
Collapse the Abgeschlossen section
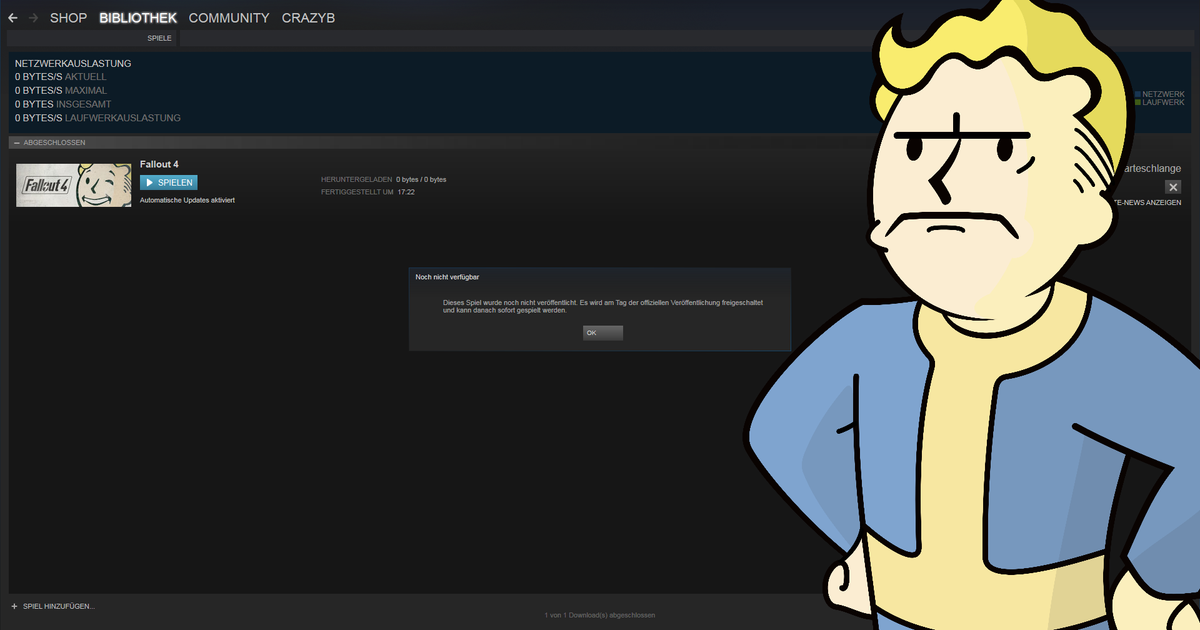(17, 143)
